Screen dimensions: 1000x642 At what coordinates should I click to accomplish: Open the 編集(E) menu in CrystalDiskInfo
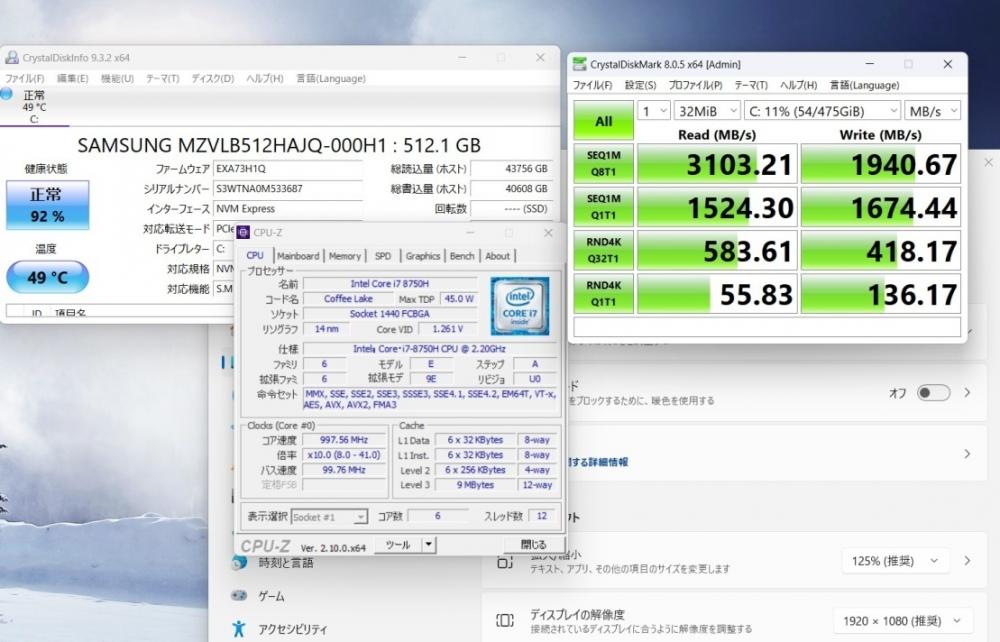tap(73, 78)
